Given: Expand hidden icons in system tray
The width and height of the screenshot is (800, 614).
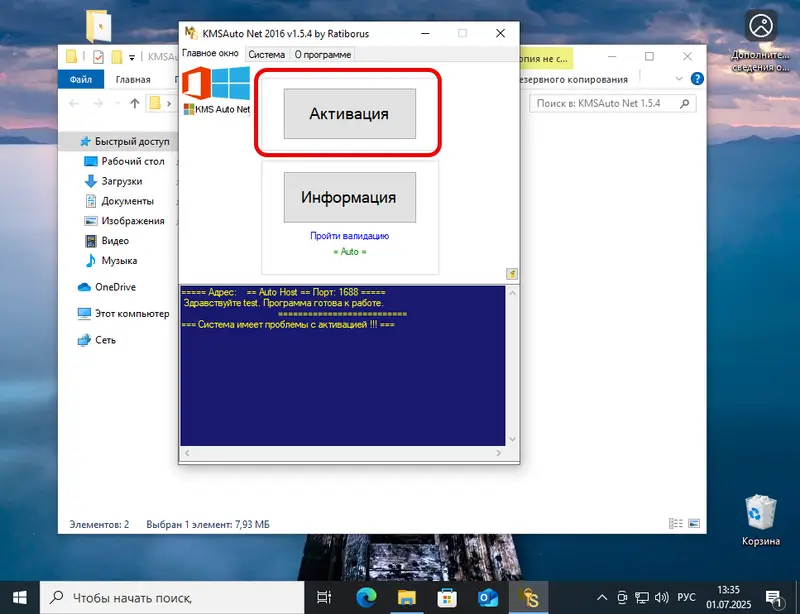Looking at the screenshot, I should (602, 598).
